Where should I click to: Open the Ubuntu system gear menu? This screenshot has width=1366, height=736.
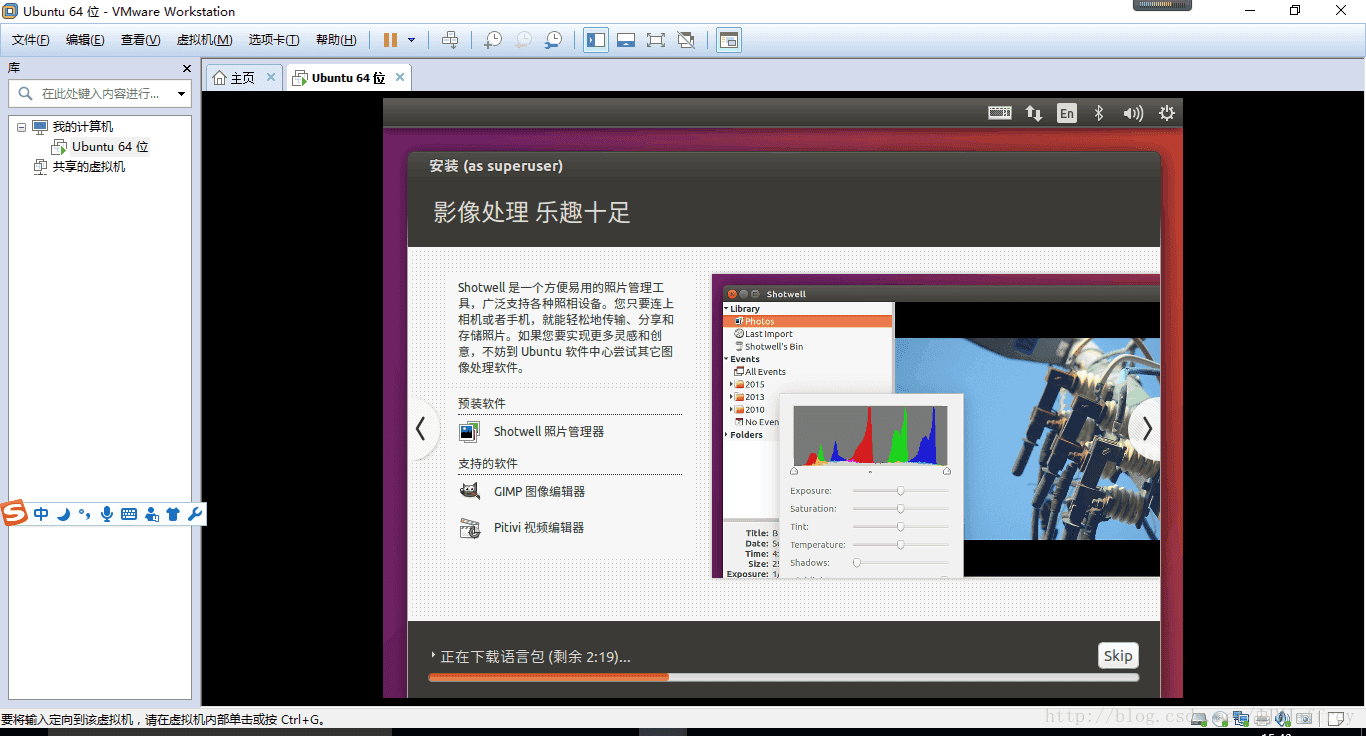tap(1166, 113)
